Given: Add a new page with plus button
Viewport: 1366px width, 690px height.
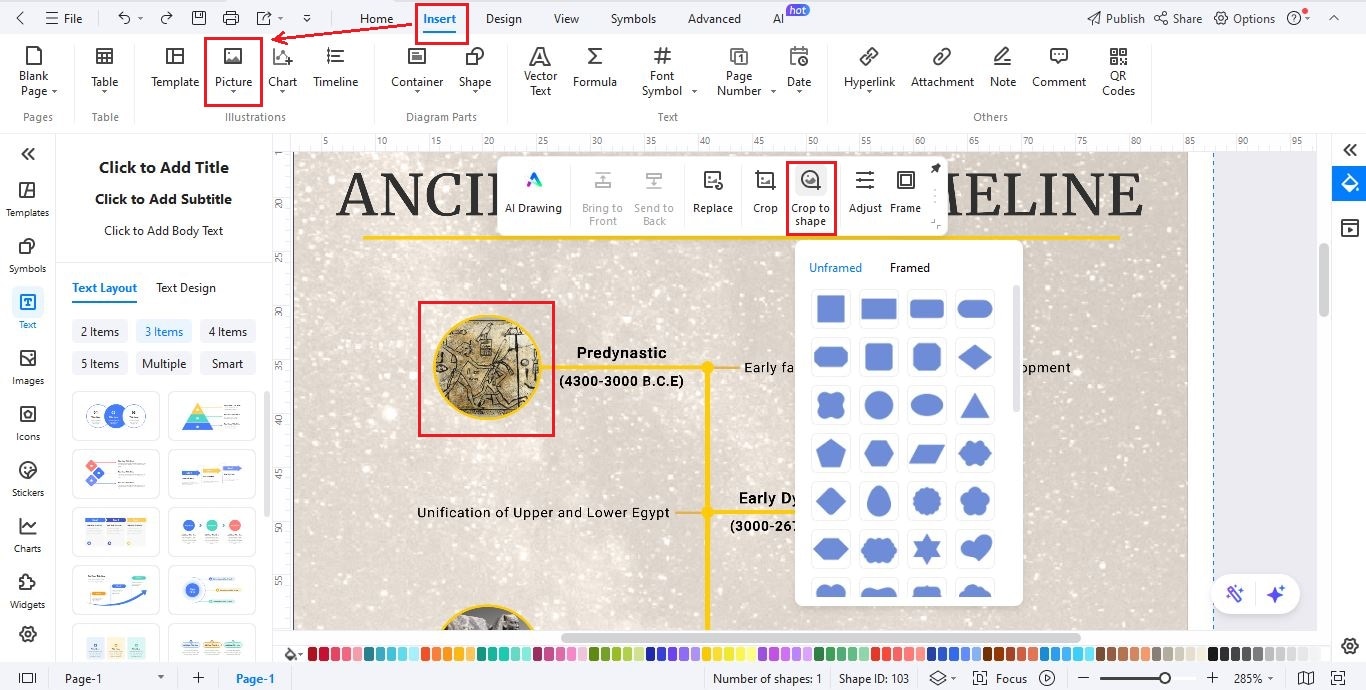Looking at the screenshot, I should click(198, 678).
